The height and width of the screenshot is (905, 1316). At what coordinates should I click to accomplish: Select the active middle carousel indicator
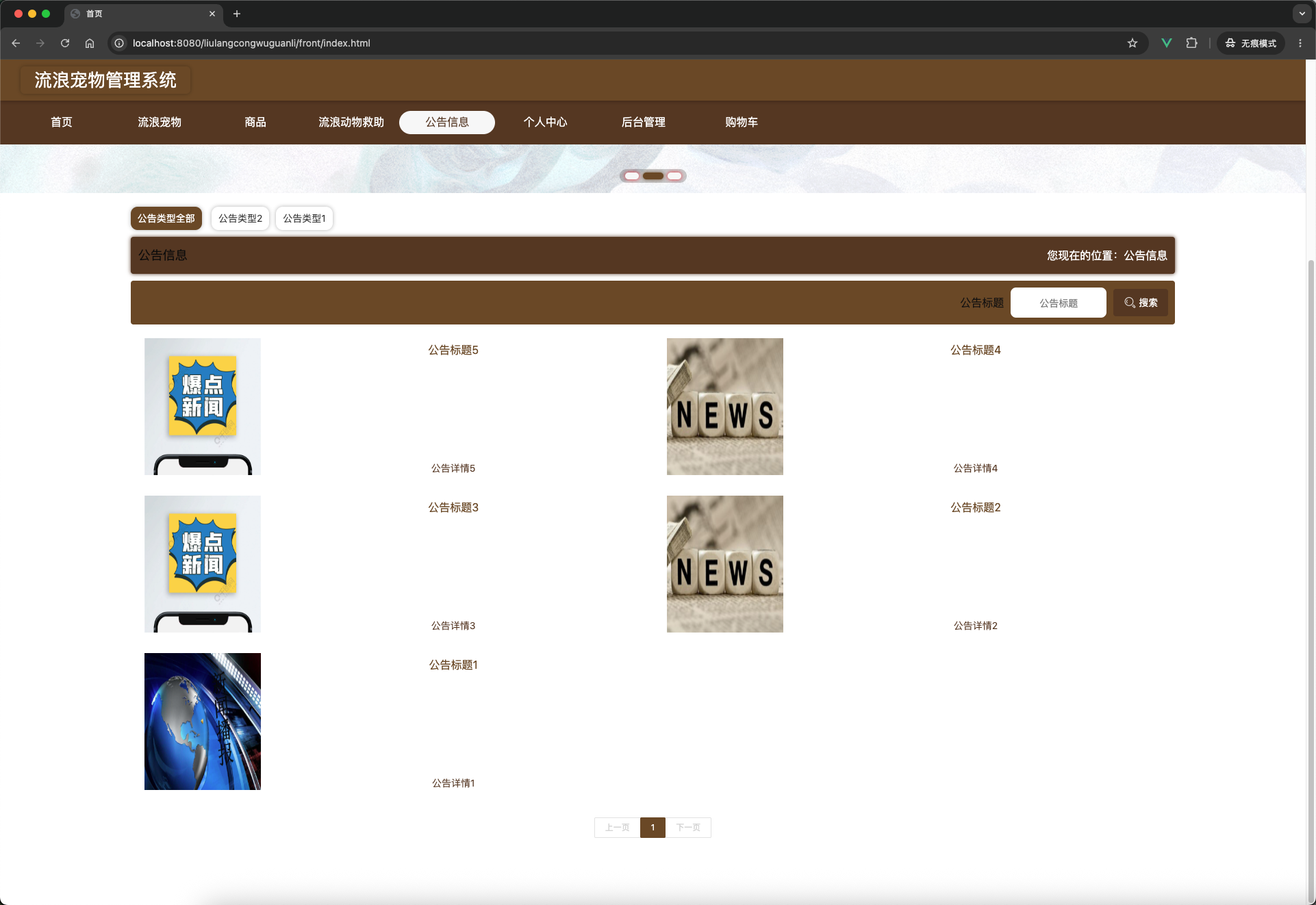(x=653, y=176)
